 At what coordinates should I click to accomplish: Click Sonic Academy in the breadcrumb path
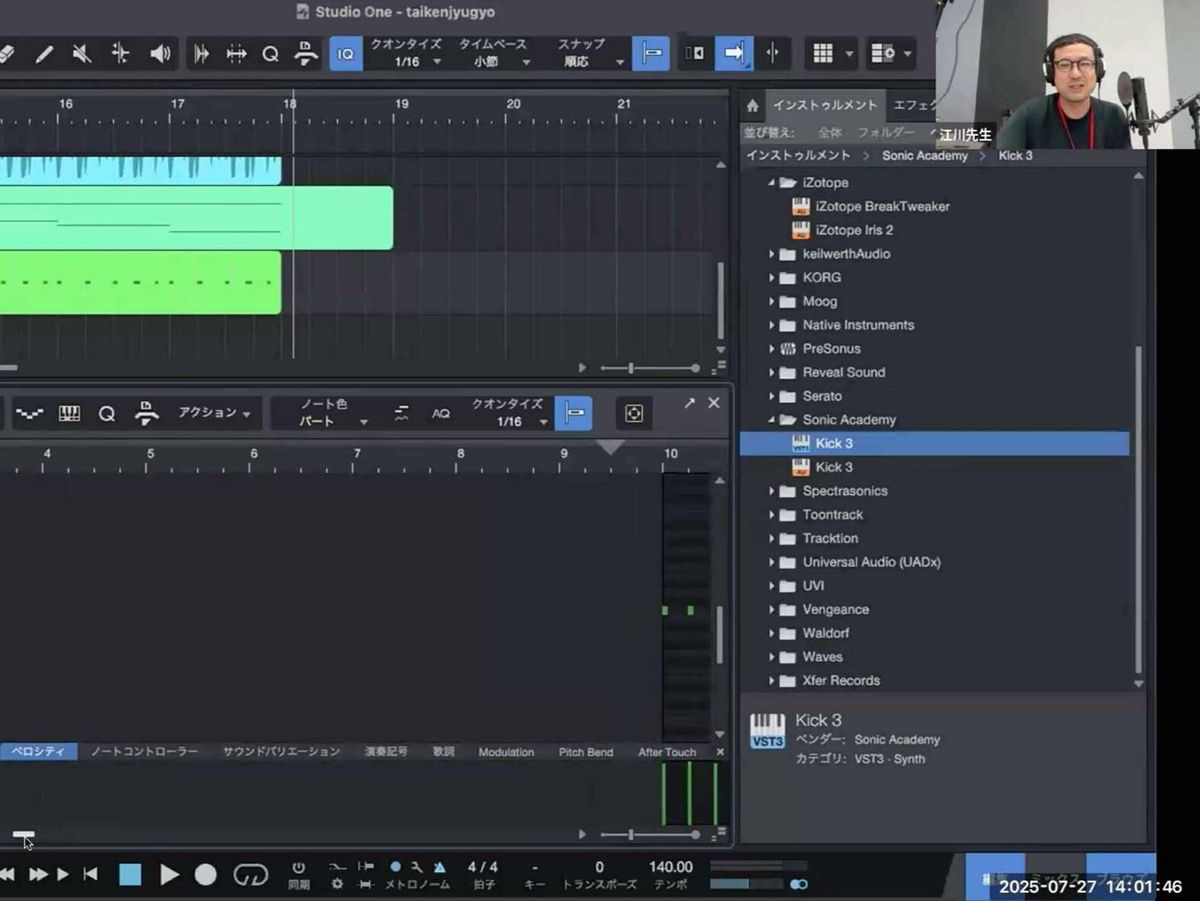tap(924, 156)
